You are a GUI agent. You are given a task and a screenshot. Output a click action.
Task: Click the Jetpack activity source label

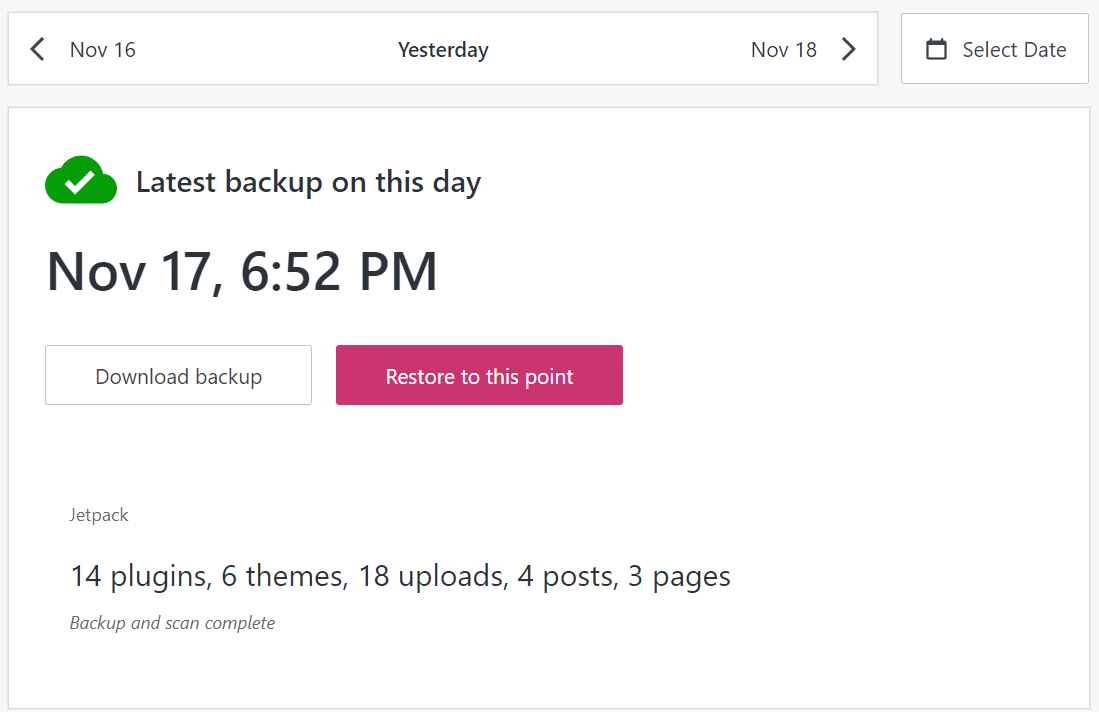pyautogui.click(x=98, y=514)
